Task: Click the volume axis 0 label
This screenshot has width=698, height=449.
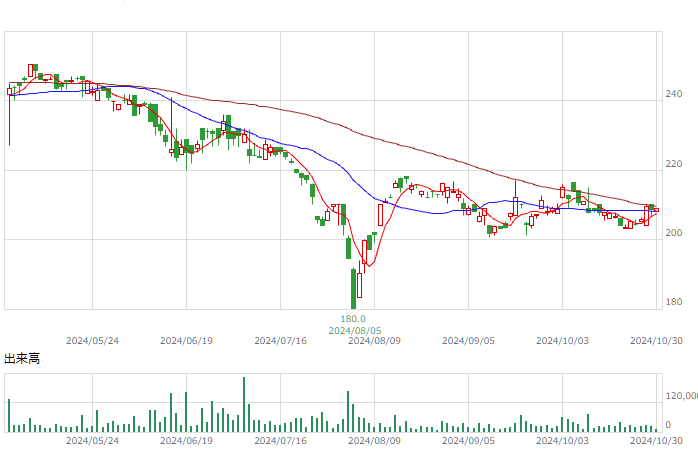Action: [x=668, y=425]
